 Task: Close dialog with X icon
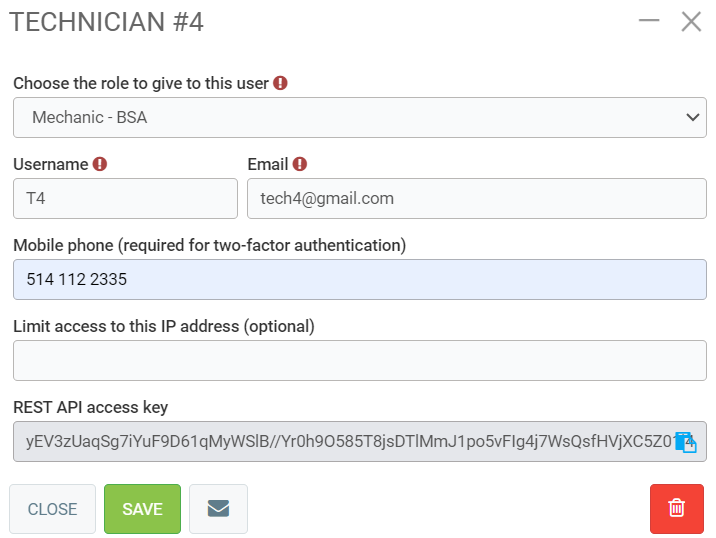[x=691, y=21]
